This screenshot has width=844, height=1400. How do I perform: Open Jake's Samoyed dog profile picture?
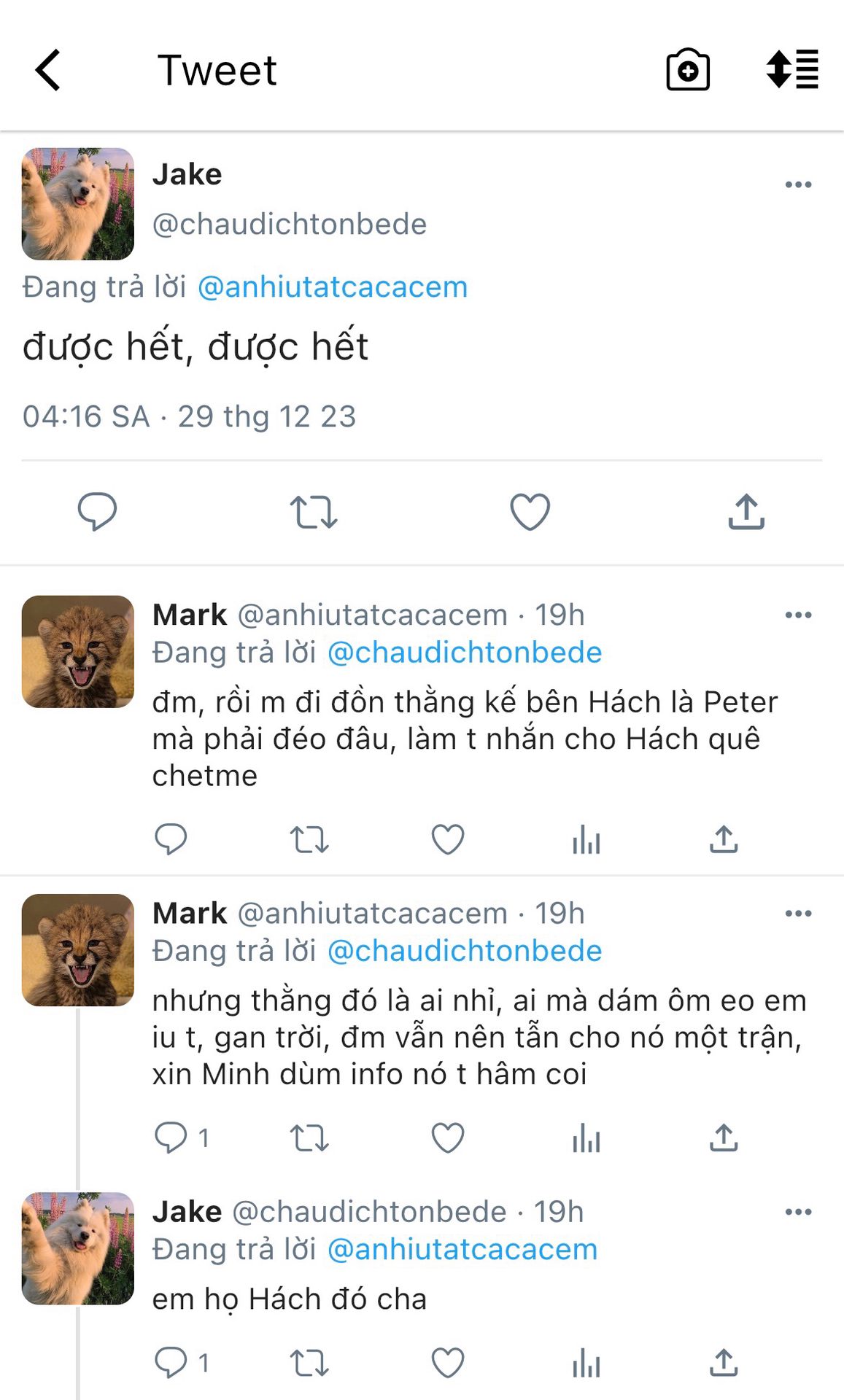click(78, 204)
